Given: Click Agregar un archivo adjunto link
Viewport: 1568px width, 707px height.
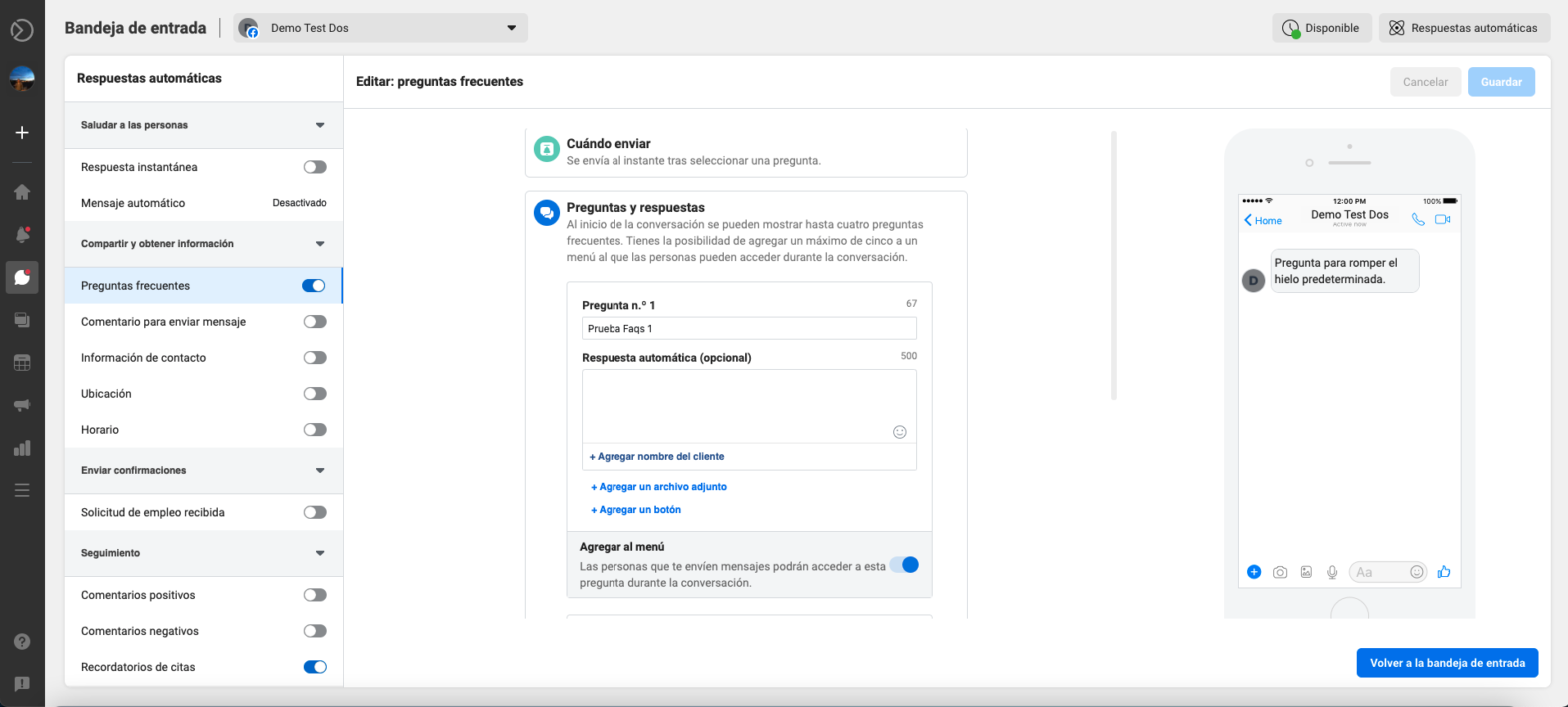Looking at the screenshot, I should point(659,487).
